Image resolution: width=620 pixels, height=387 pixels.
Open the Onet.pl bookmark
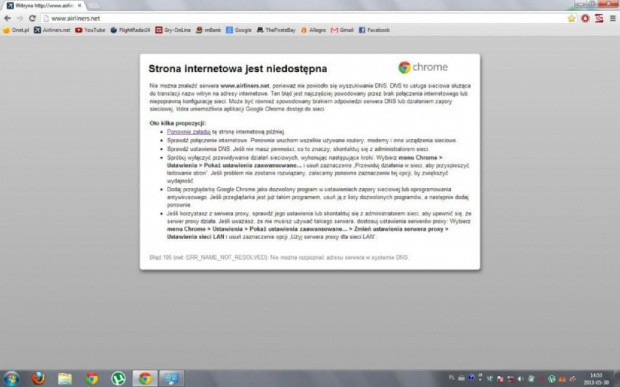(16, 30)
